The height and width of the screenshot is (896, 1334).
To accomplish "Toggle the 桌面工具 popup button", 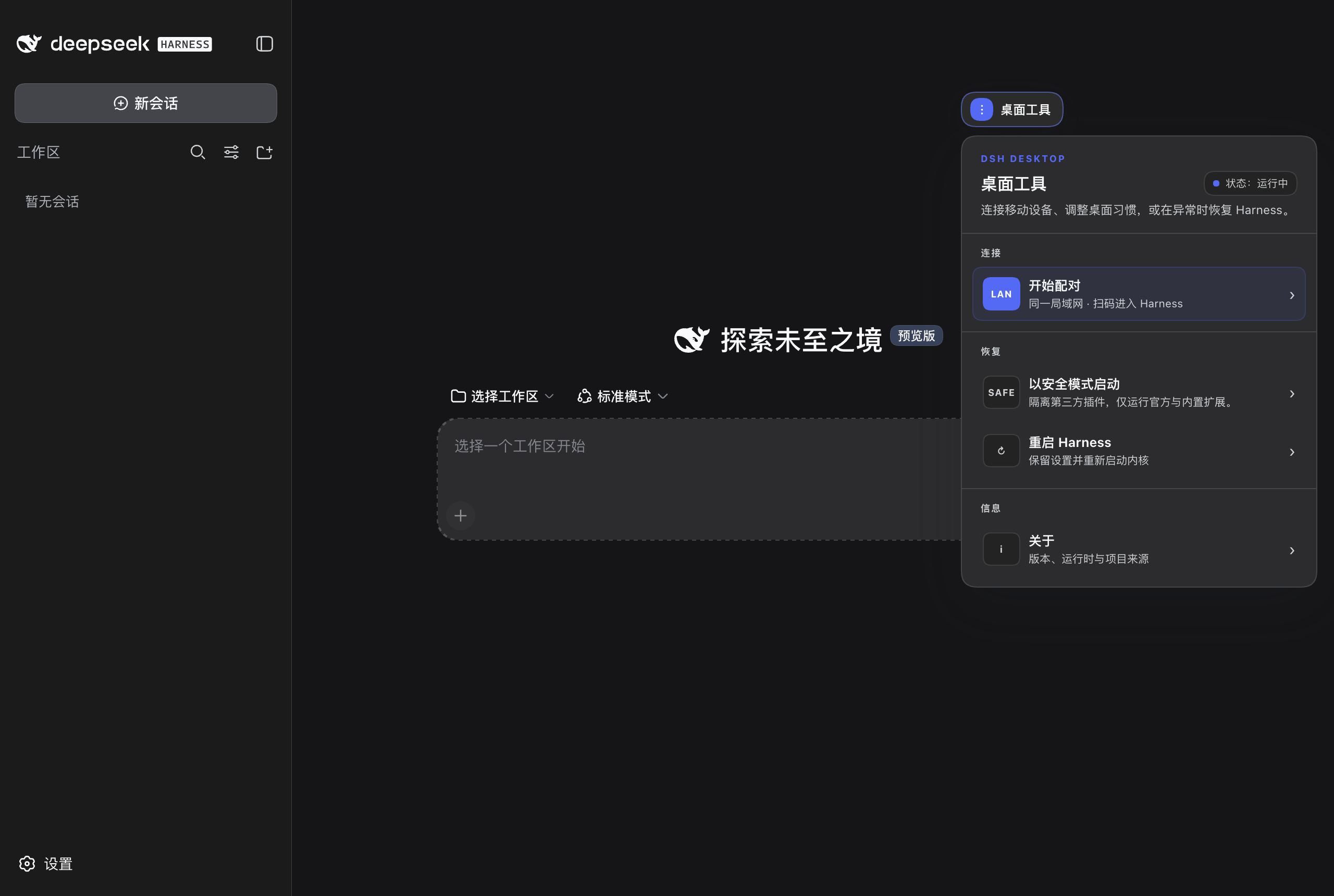I will pos(1011,109).
